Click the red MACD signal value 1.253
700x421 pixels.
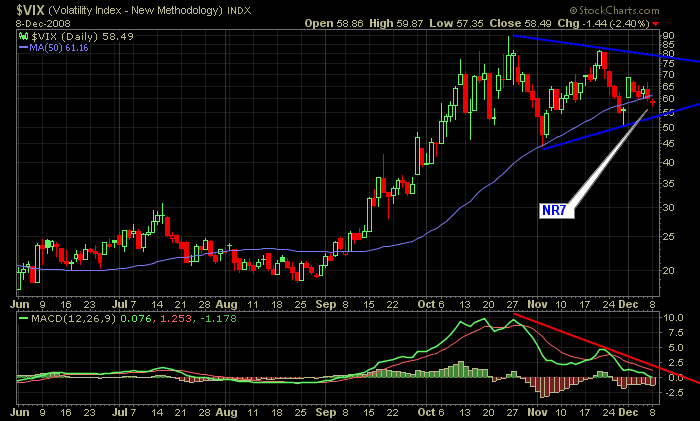[x=176, y=319]
